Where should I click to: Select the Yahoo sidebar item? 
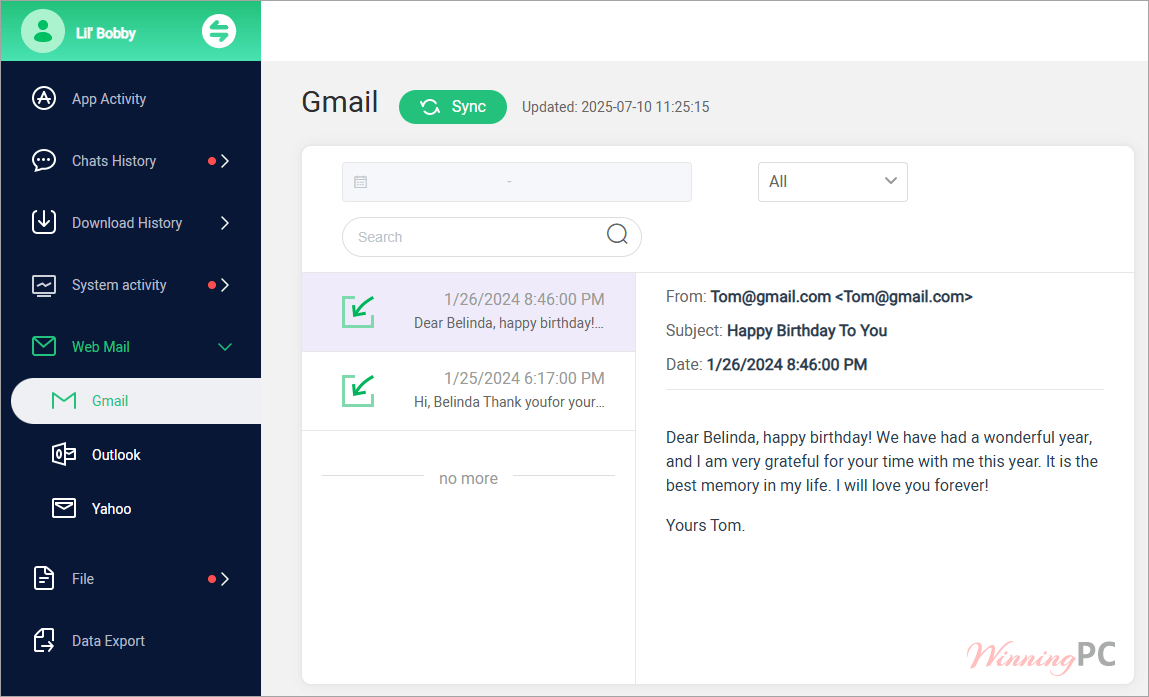tap(130, 509)
